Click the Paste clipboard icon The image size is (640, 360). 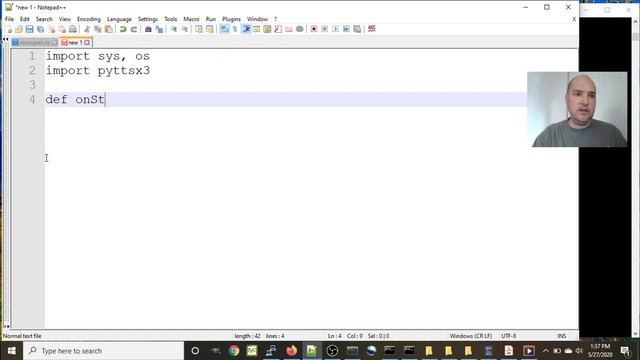click(x=109, y=29)
